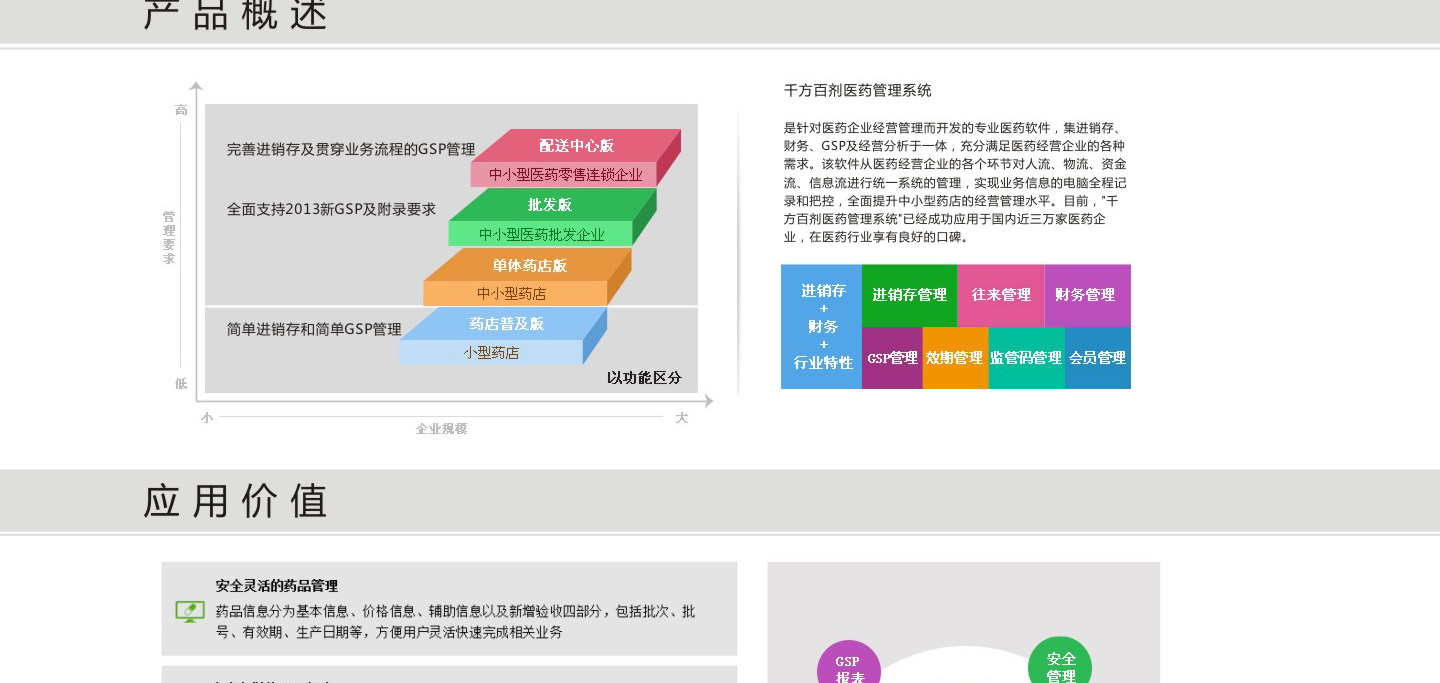This screenshot has width=1440, height=683.
Task: Click the 小 label on horizontal axis
Action: [x=207, y=418]
